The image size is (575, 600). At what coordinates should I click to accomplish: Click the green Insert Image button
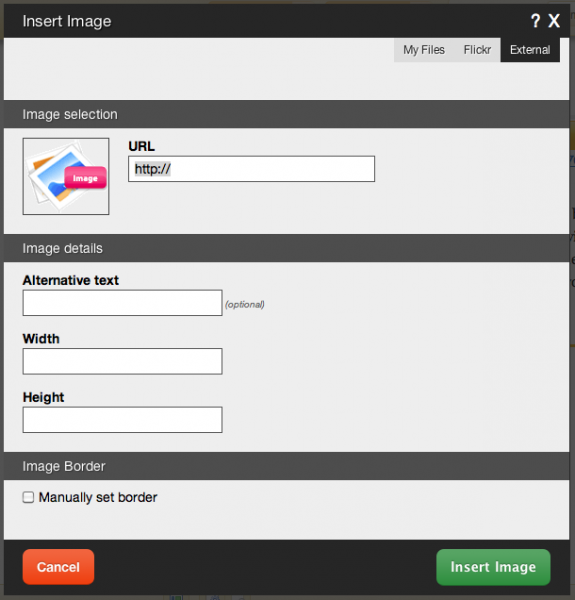(x=493, y=567)
